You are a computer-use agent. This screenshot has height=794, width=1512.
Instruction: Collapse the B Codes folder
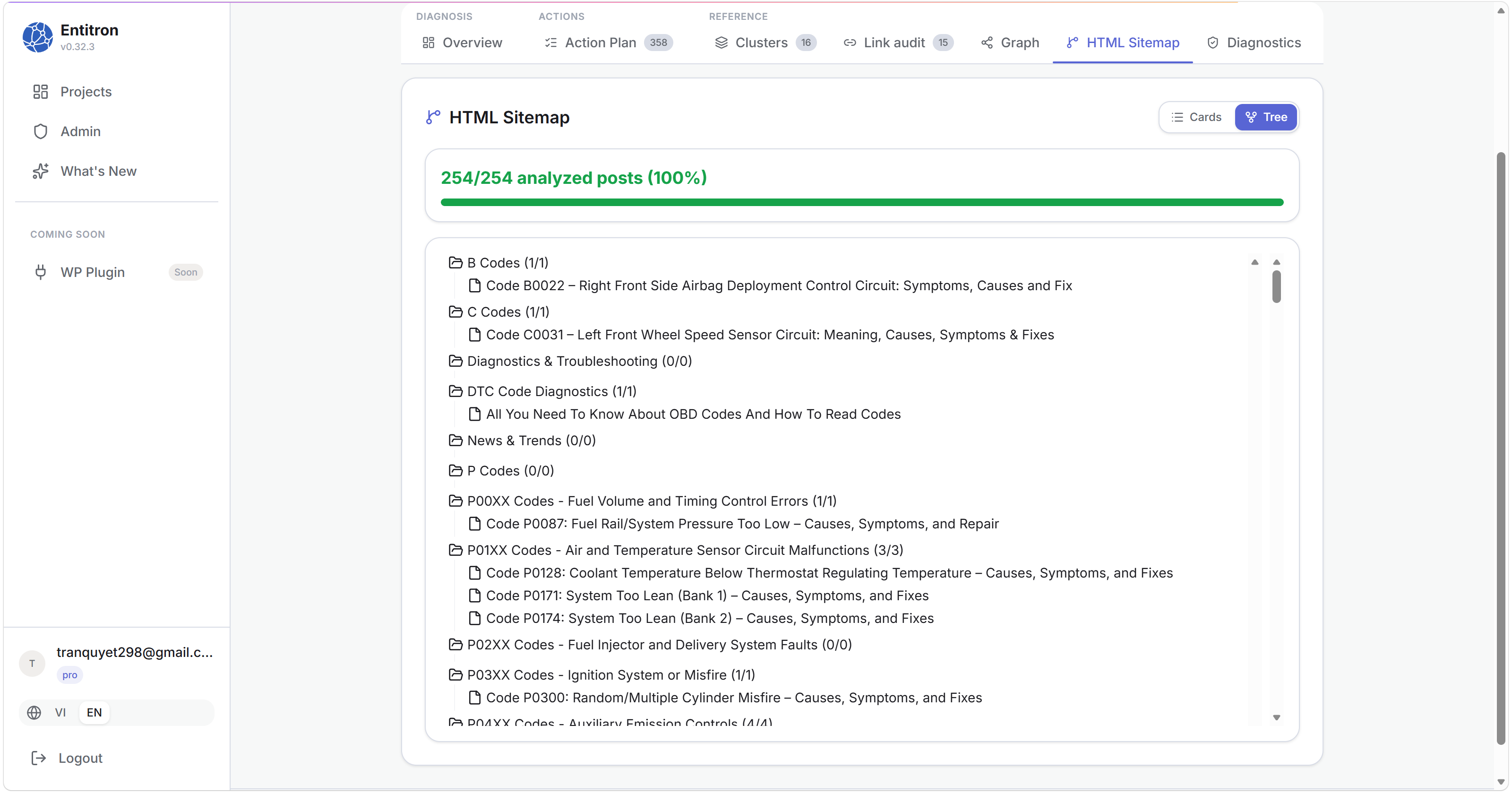coord(499,262)
